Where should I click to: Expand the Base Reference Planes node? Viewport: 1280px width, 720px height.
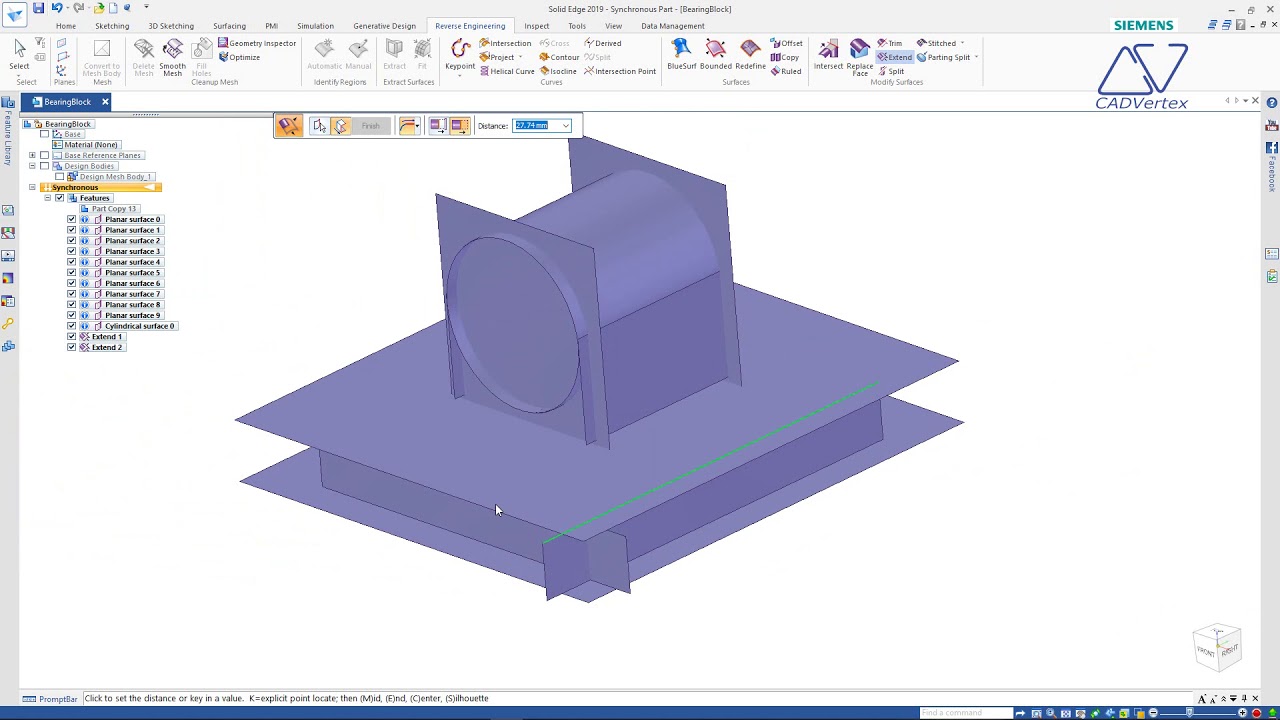[32, 155]
